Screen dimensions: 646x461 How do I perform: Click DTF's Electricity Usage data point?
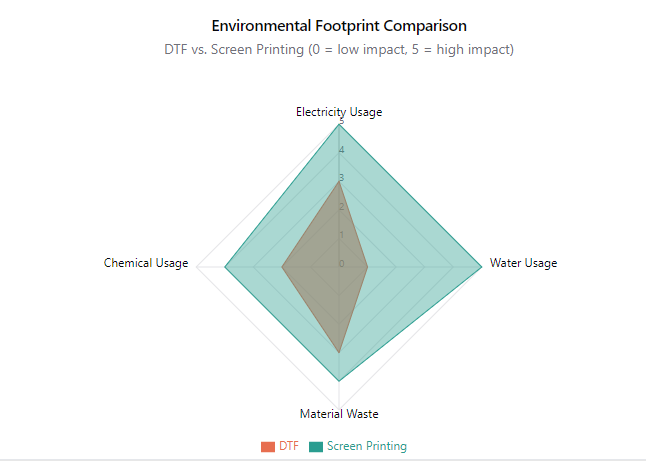click(339, 181)
